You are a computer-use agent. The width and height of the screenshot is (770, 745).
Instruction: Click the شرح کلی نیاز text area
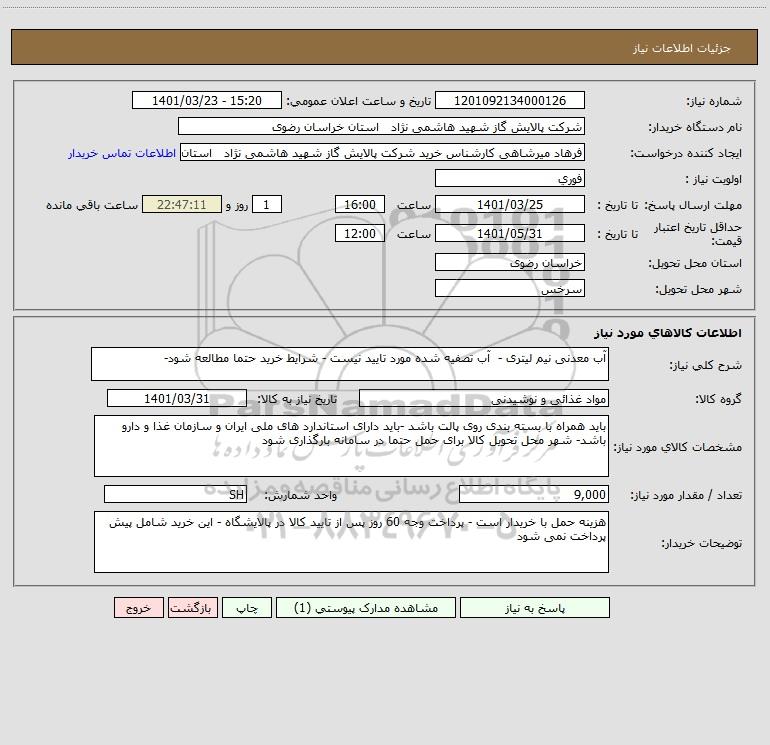350,364
